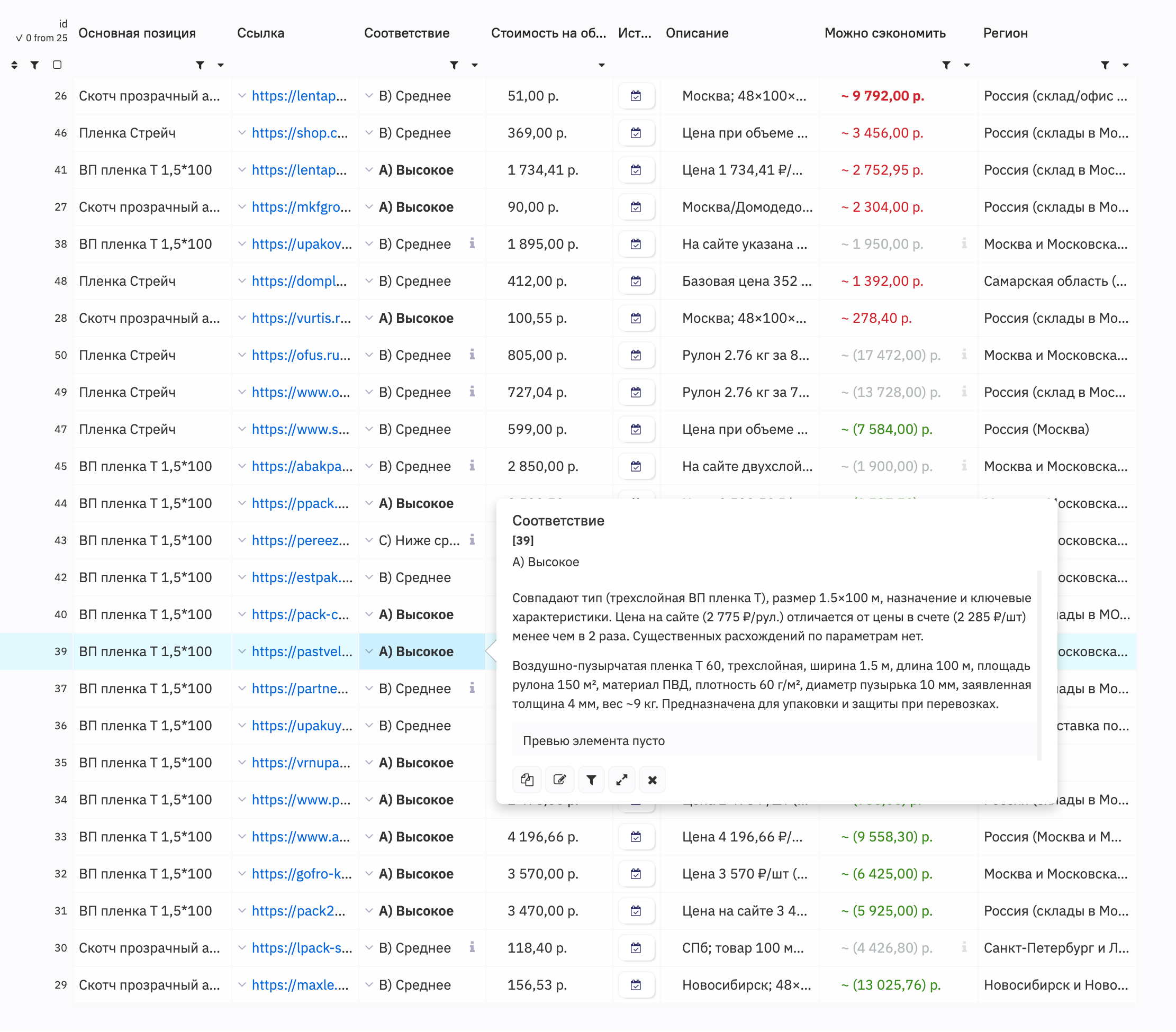Toggle the id column sort arrows
Image resolution: width=1176 pixels, height=1032 pixels.
(14, 65)
